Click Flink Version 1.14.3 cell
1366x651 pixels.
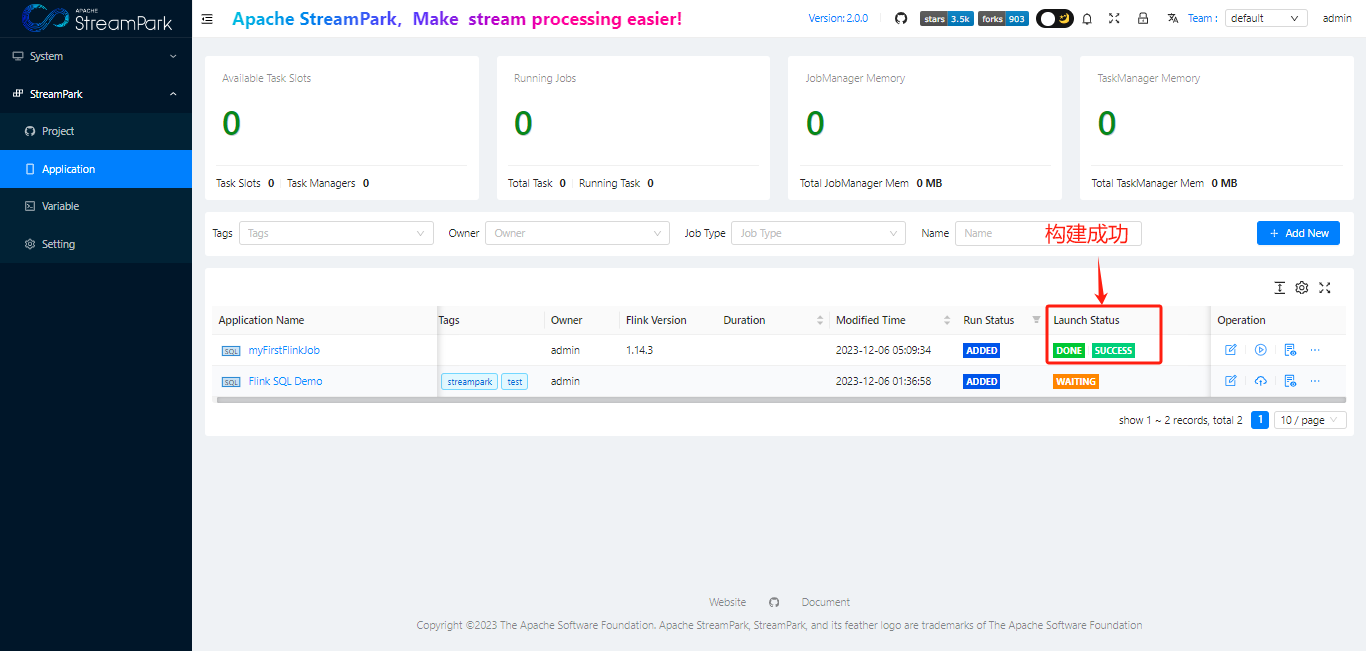[x=639, y=350]
